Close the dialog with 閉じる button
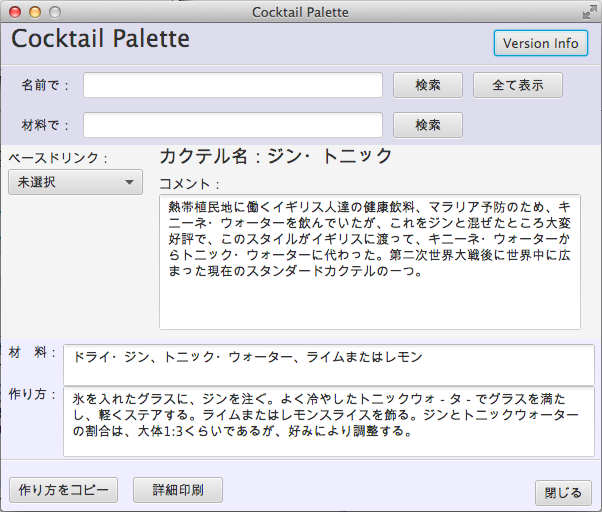Viewport: 602px width, 512px height. [562, 492]
